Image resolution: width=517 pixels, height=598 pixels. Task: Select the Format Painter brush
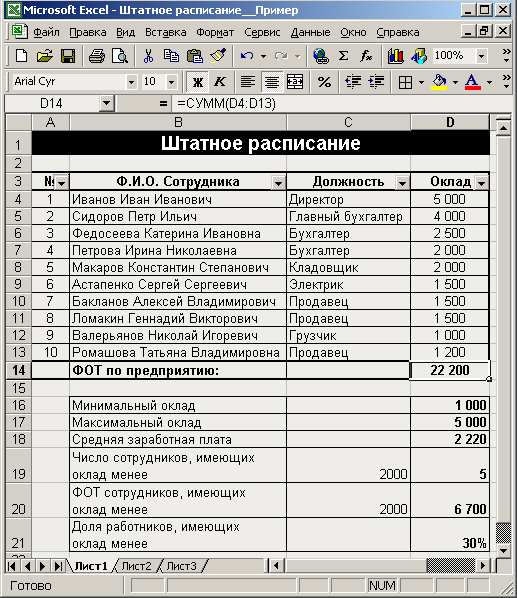[218, 56]
